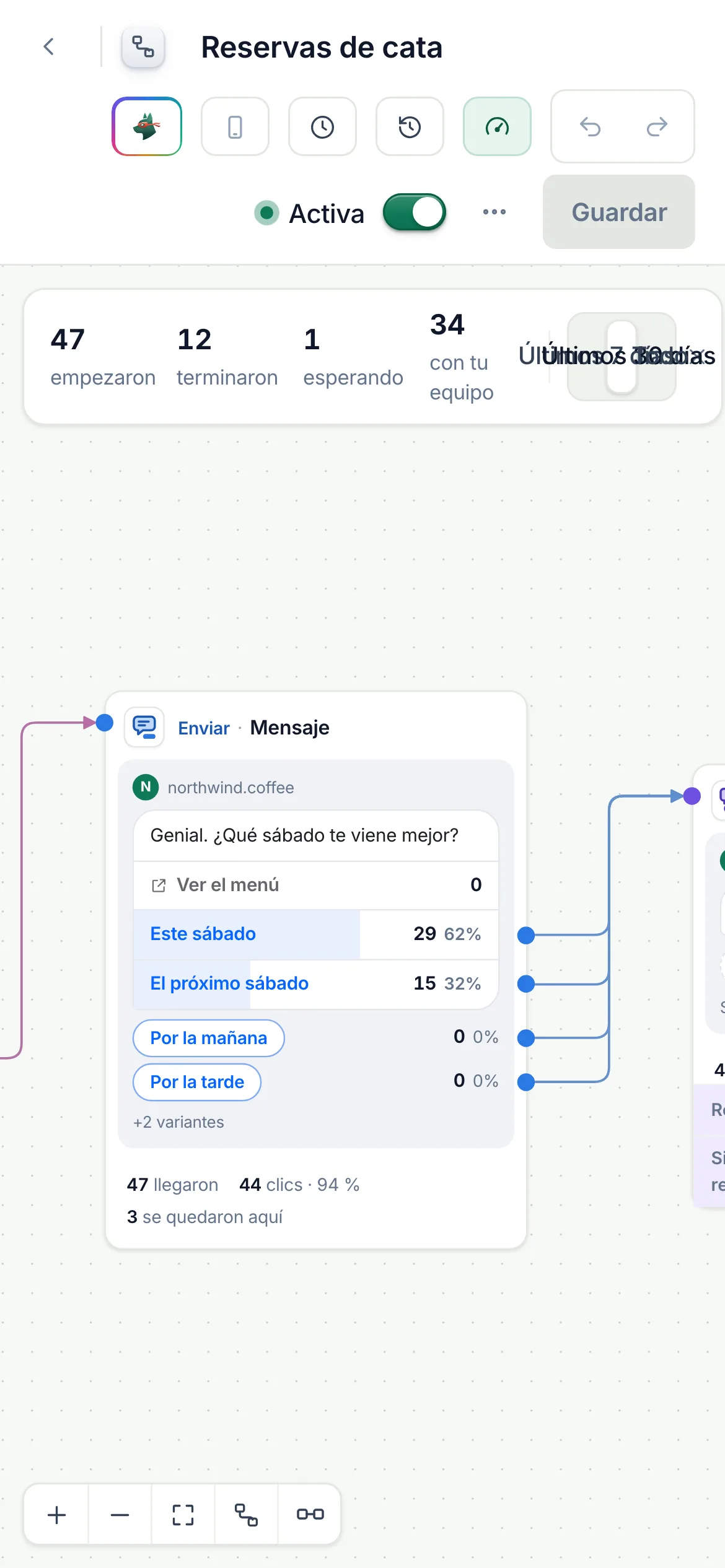Switch off the Activa toggle
Screen dimensions: 725x1568
click(x=415, y=212)
